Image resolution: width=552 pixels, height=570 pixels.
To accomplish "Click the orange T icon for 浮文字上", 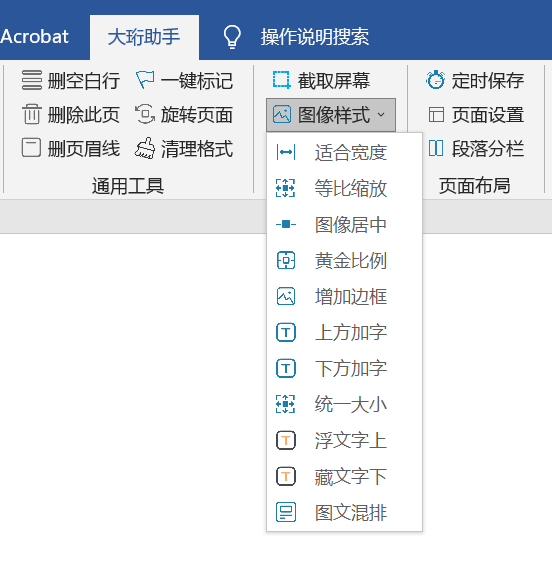I will click(x=286, y=440).
